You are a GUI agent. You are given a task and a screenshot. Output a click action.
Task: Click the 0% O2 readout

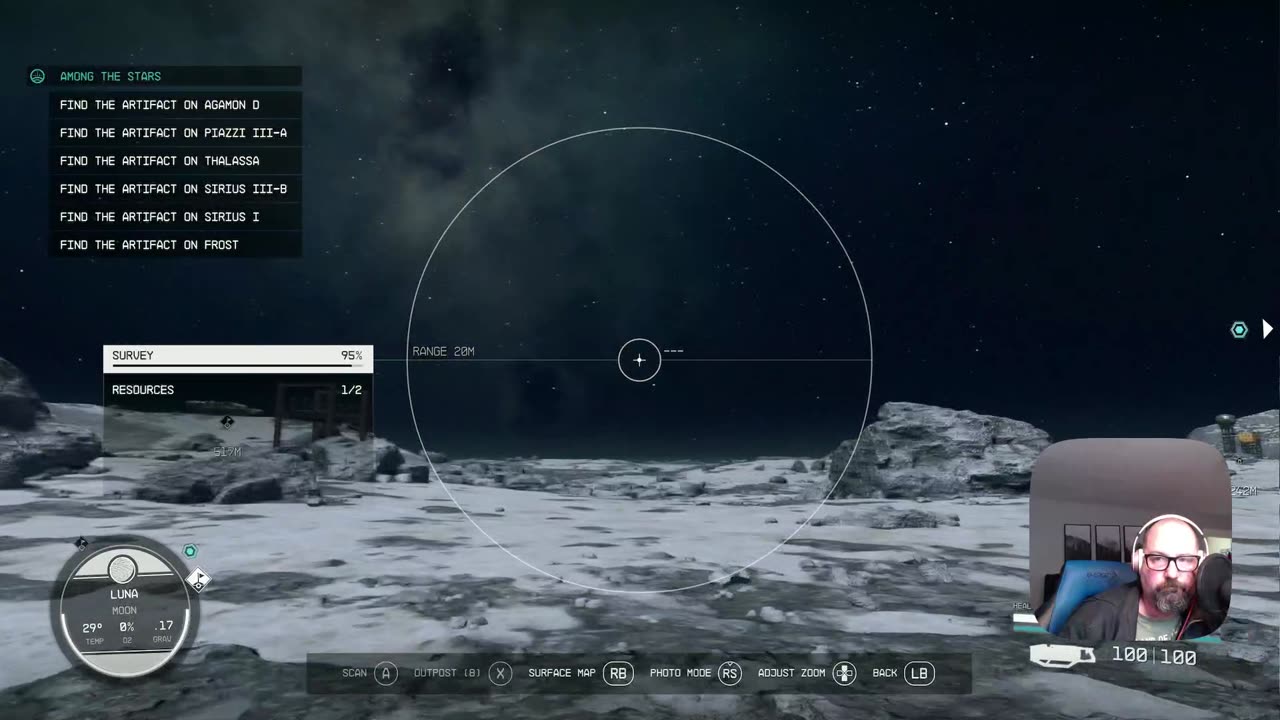click(127, 627)
